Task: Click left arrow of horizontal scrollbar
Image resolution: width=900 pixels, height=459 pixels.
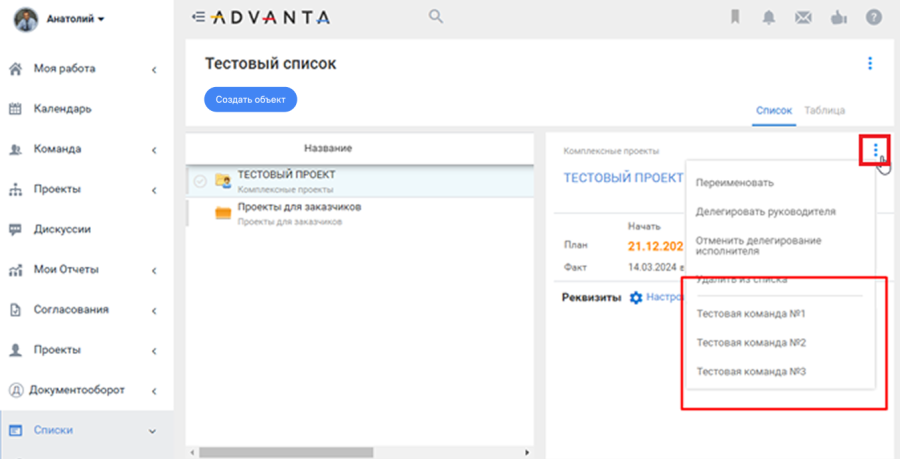Action: (192, 453)
